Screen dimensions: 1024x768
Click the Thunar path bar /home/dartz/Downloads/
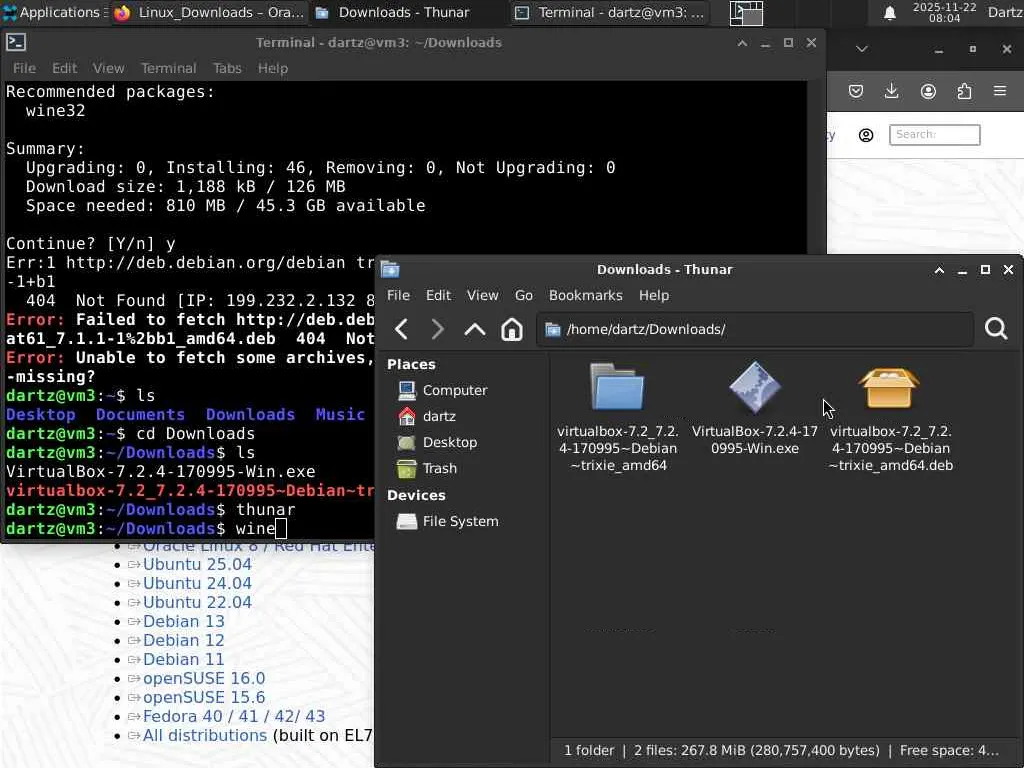coord(754,329)
